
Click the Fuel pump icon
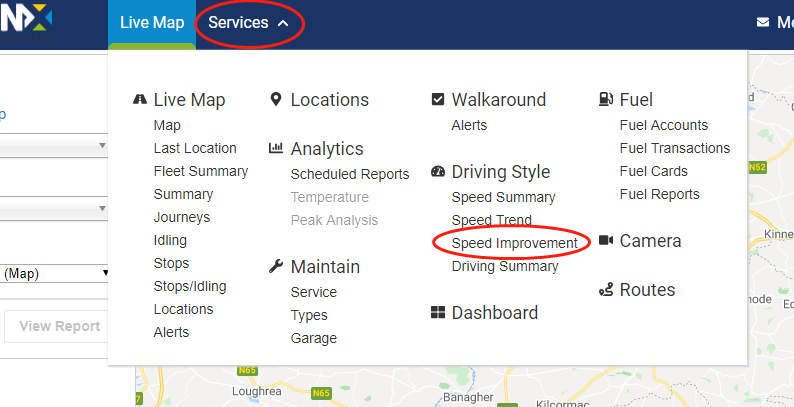pyautogui.click(x=606, y=99)
